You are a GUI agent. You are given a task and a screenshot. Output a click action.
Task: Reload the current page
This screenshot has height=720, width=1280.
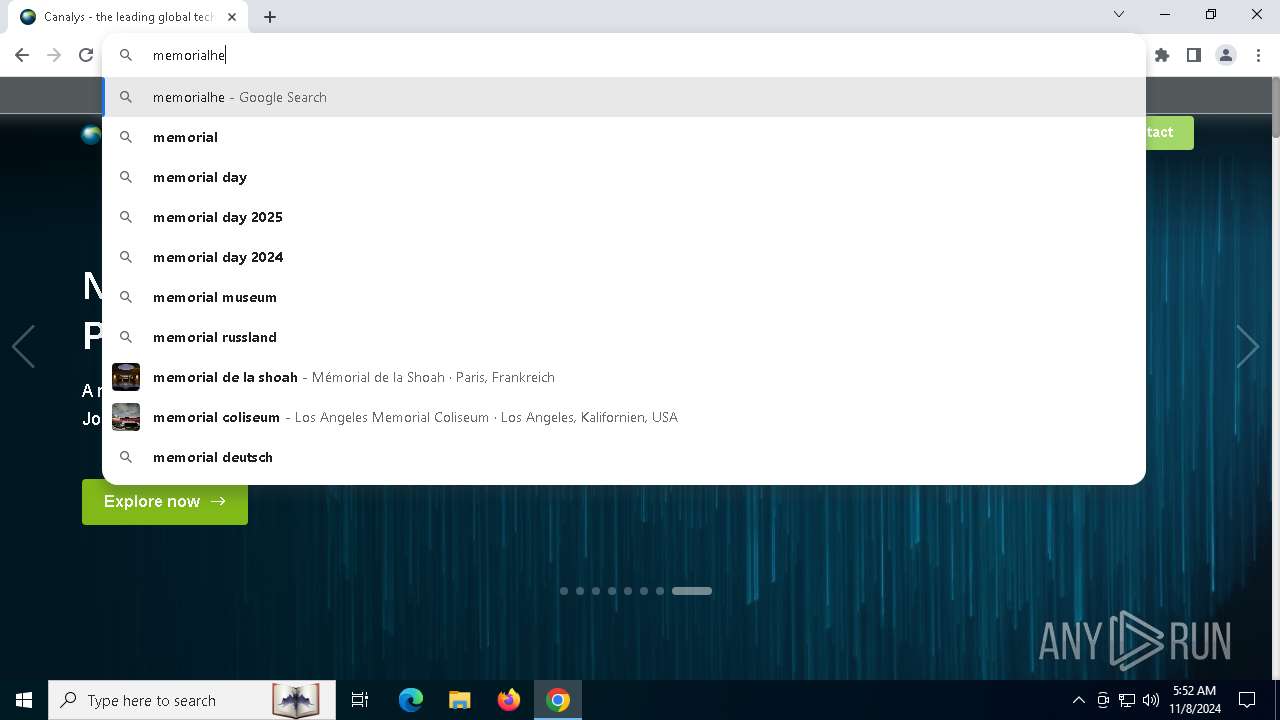tap(86, 55)
